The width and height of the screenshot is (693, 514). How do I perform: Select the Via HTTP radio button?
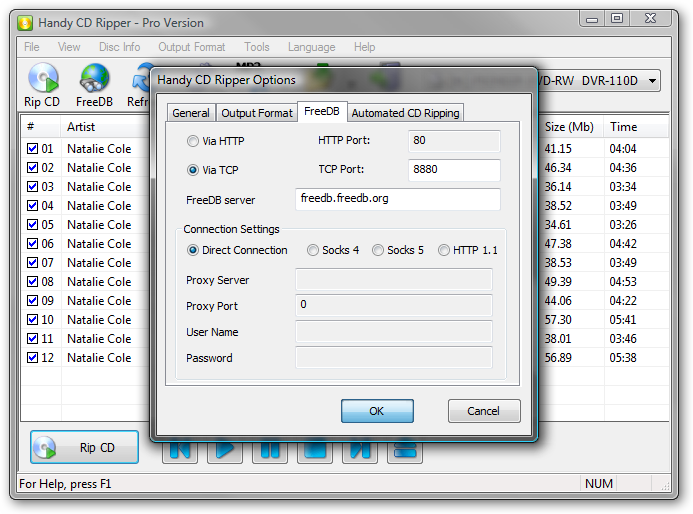[193, 141]
